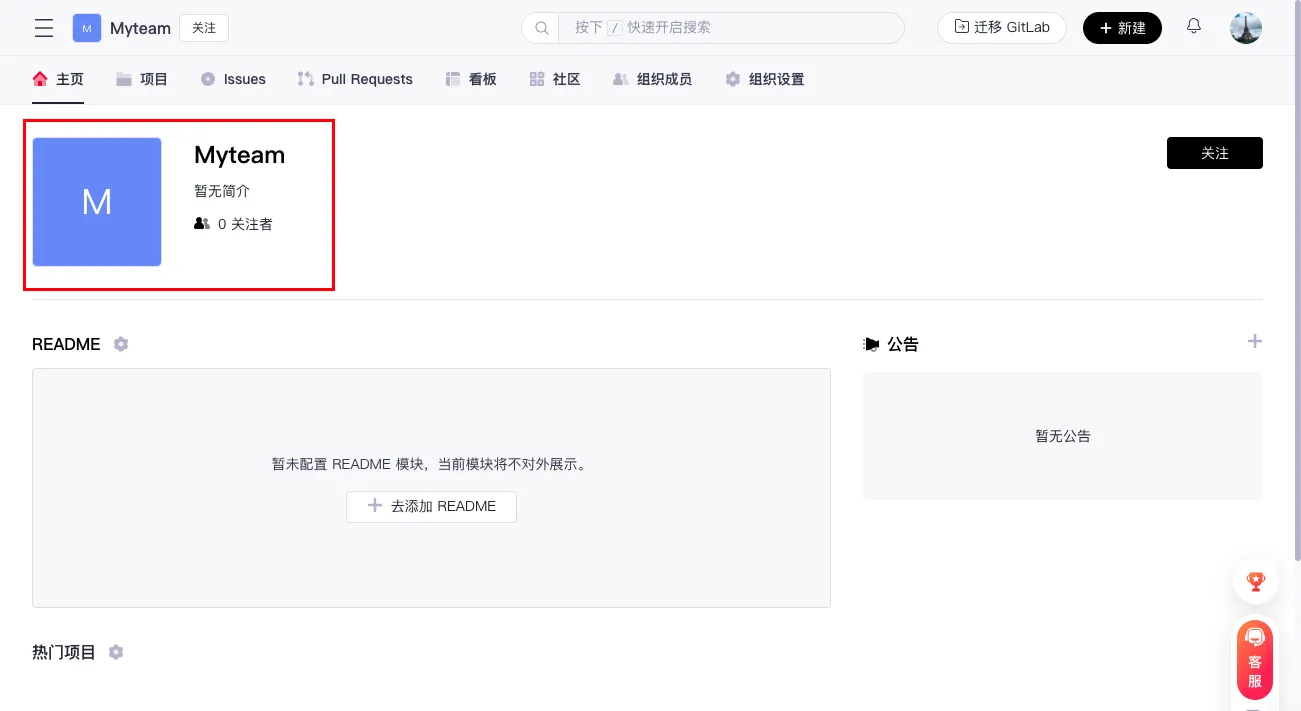Switch to the 项目 tab
1301x711 pixels.
pyautogui.click(x=142, y=79)
